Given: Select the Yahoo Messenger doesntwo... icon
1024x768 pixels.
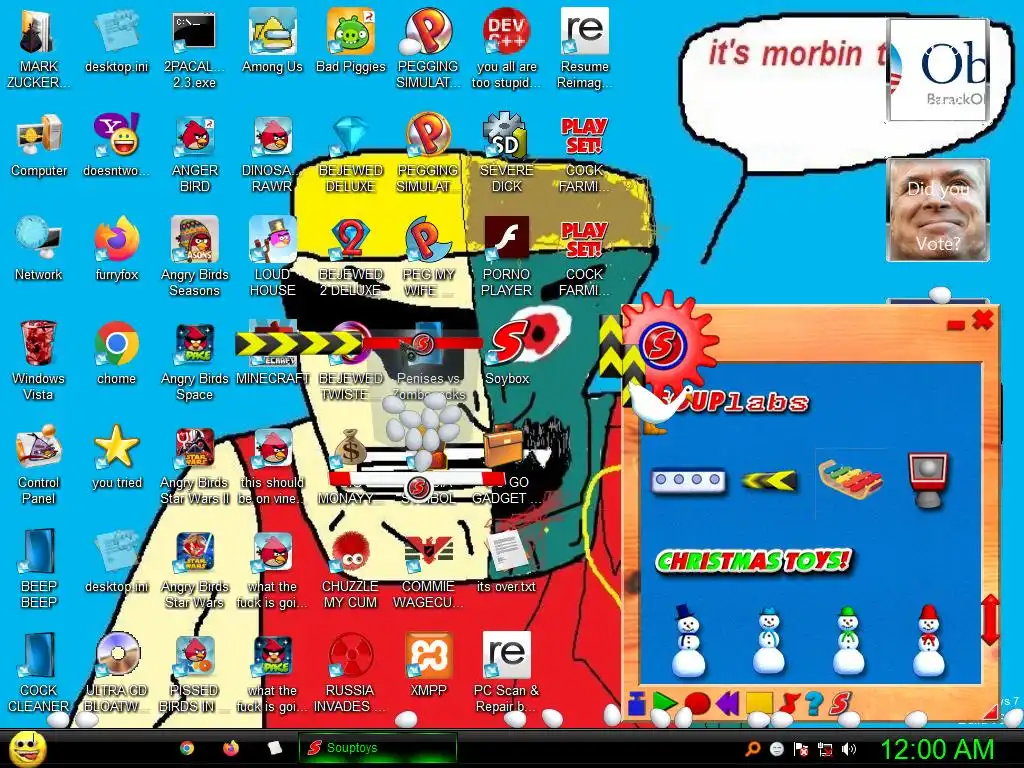Looking at the screenshot, I should [x=116, y=146].
